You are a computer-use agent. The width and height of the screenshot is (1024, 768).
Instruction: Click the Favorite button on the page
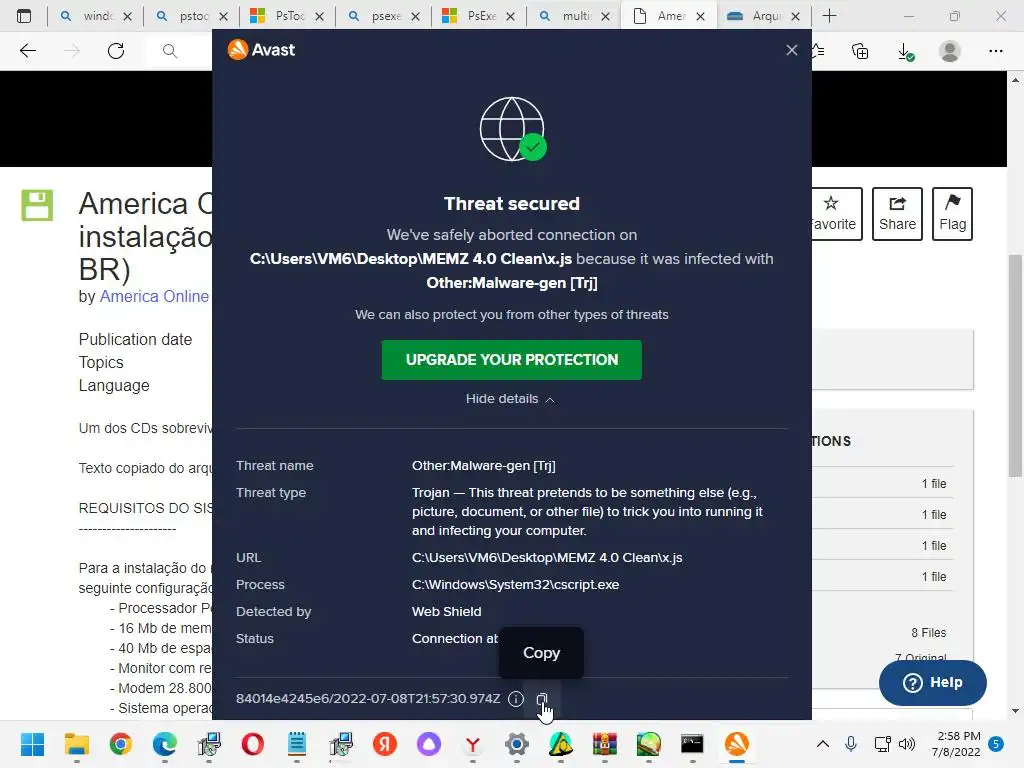click(837, 214)
